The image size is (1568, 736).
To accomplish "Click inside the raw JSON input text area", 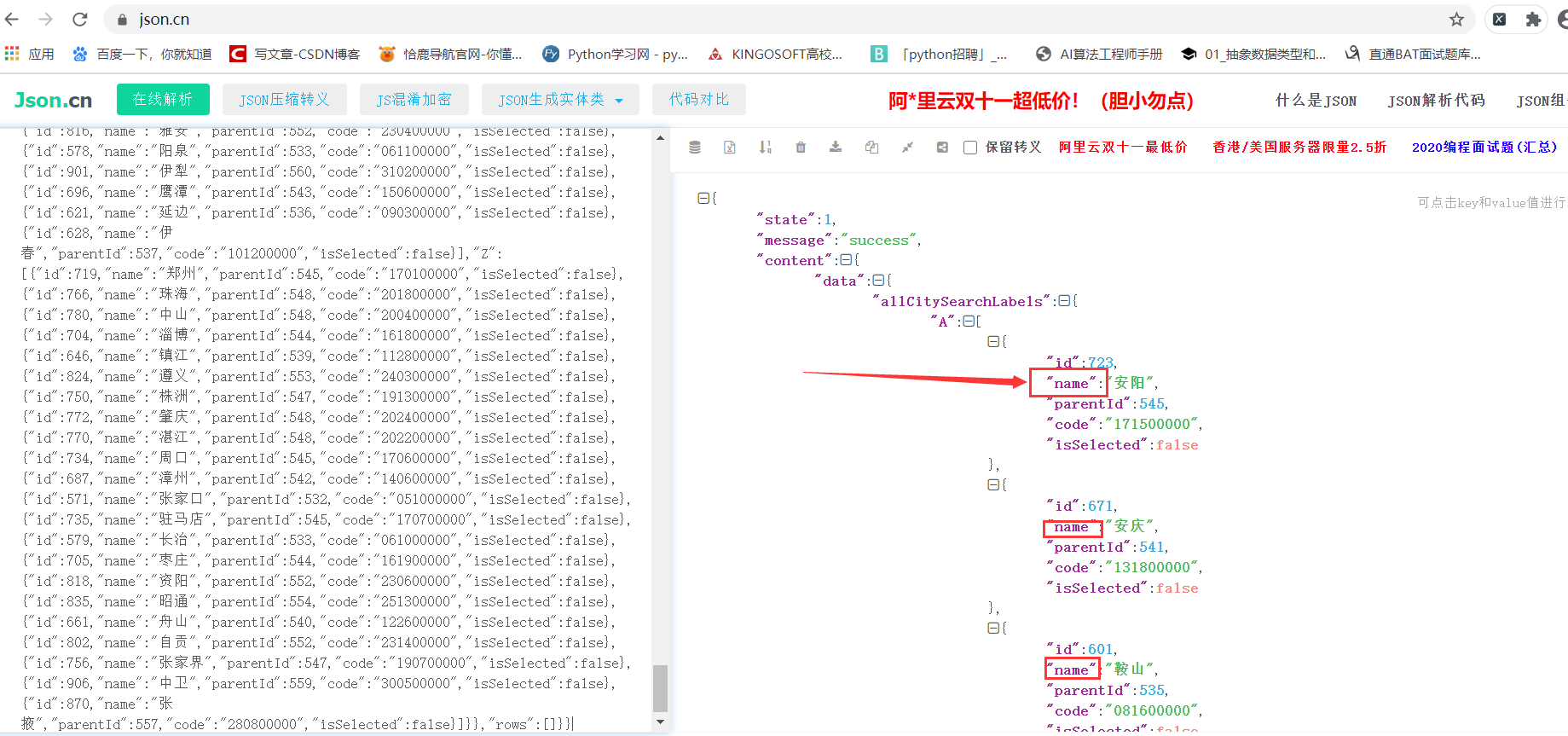I will pyautogui.click(x=326, y=429).
